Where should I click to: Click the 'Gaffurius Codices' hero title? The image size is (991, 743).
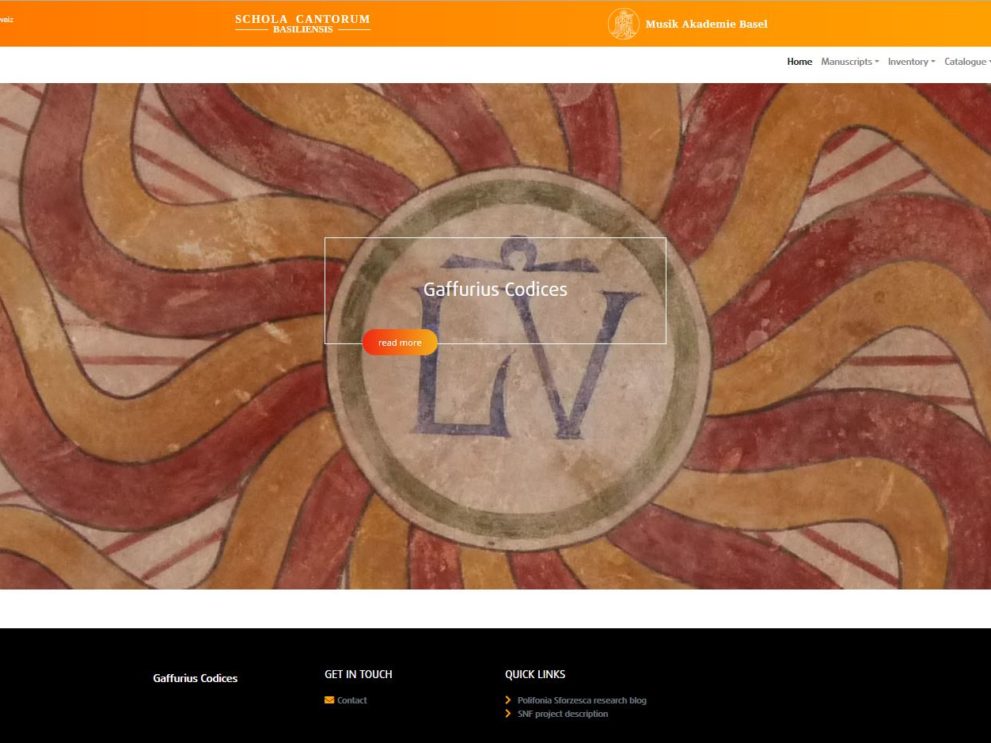click(x=495, y=289)
